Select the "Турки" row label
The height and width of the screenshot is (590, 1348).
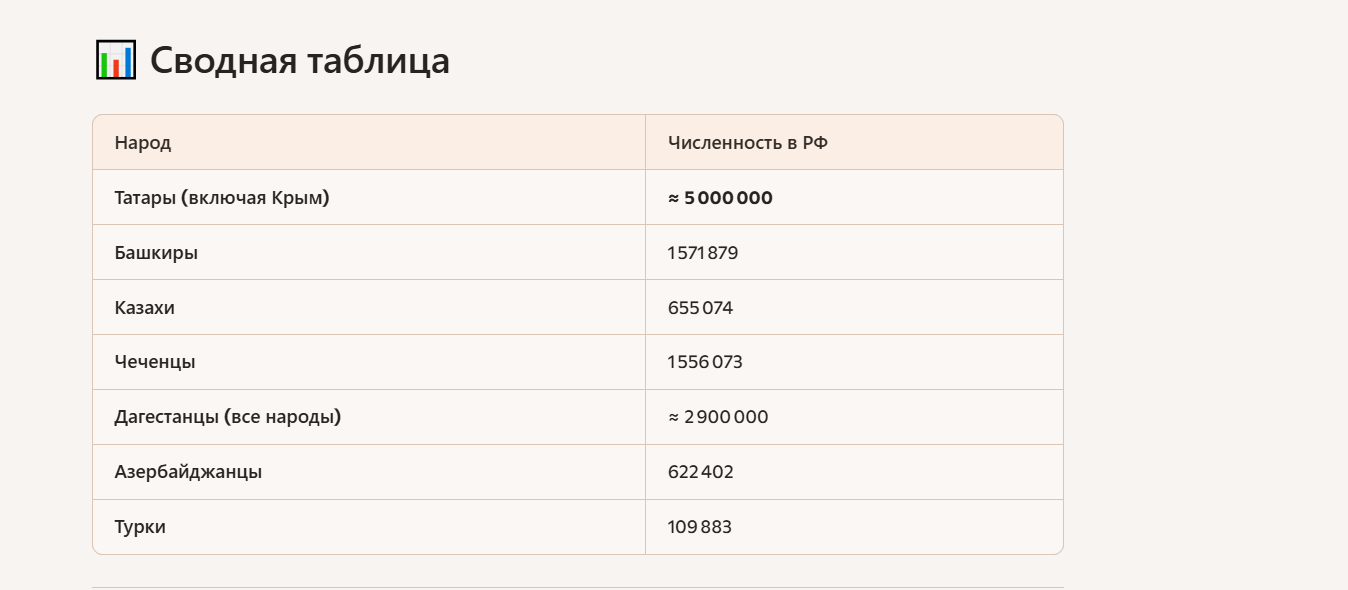pos(140,527)
